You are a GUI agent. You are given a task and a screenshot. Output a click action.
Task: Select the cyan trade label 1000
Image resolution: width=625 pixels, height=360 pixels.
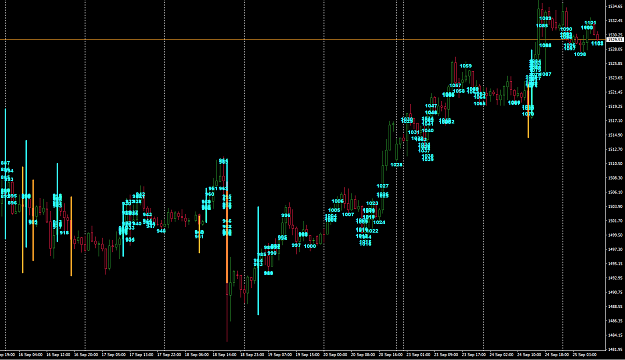[310, 246]
